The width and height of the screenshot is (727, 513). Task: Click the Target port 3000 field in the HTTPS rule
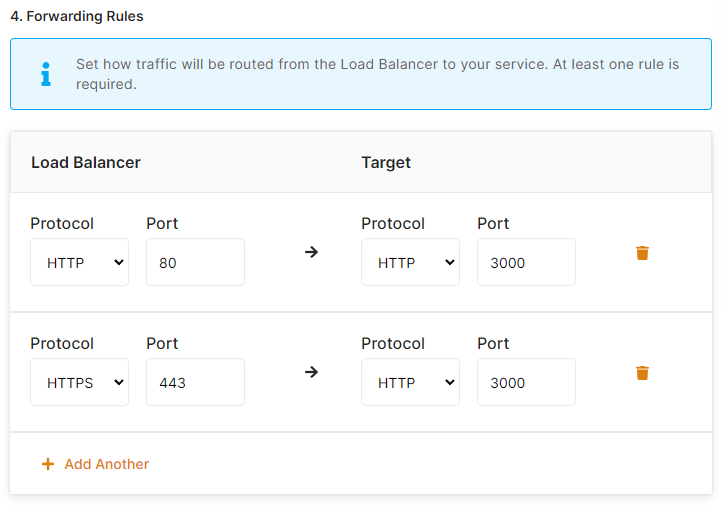point(526,382)
